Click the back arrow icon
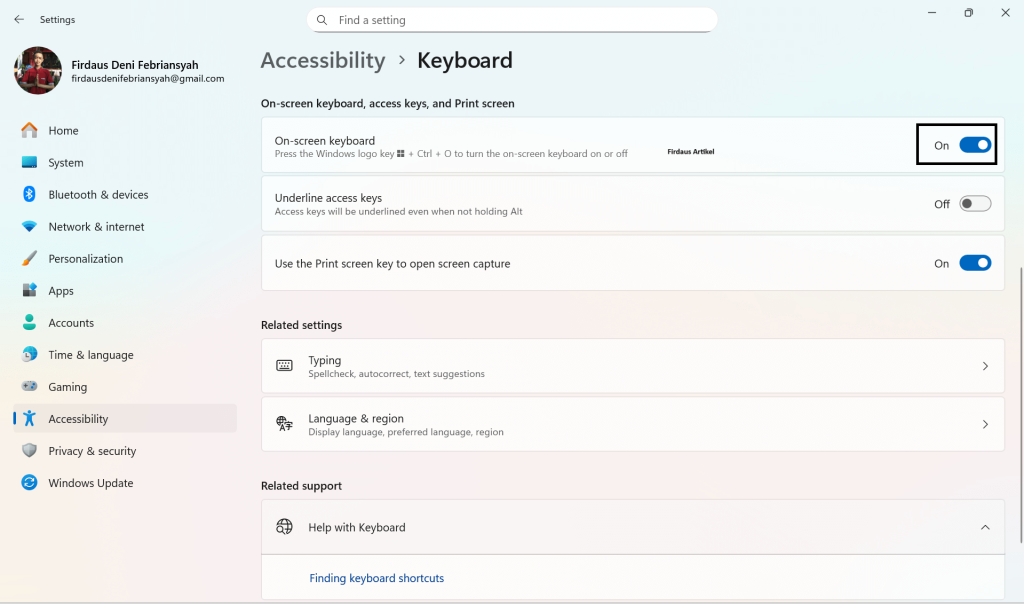 19,19
